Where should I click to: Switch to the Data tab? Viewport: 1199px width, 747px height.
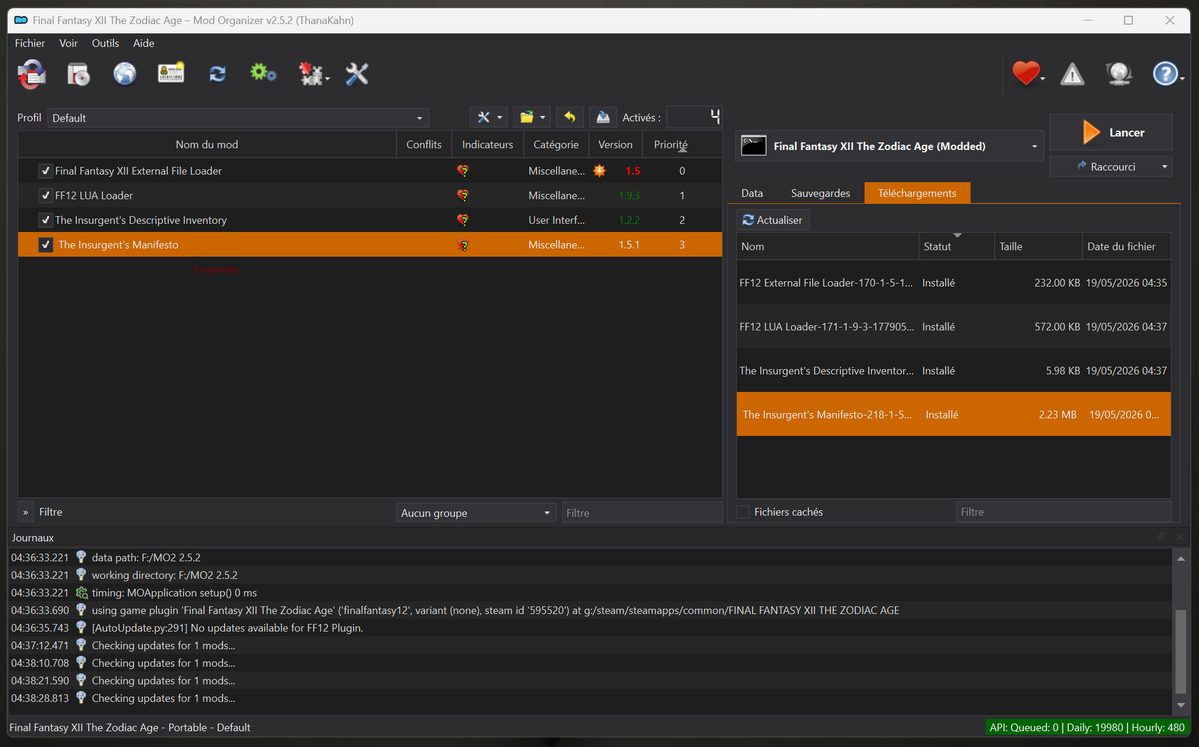click(752, 193)
